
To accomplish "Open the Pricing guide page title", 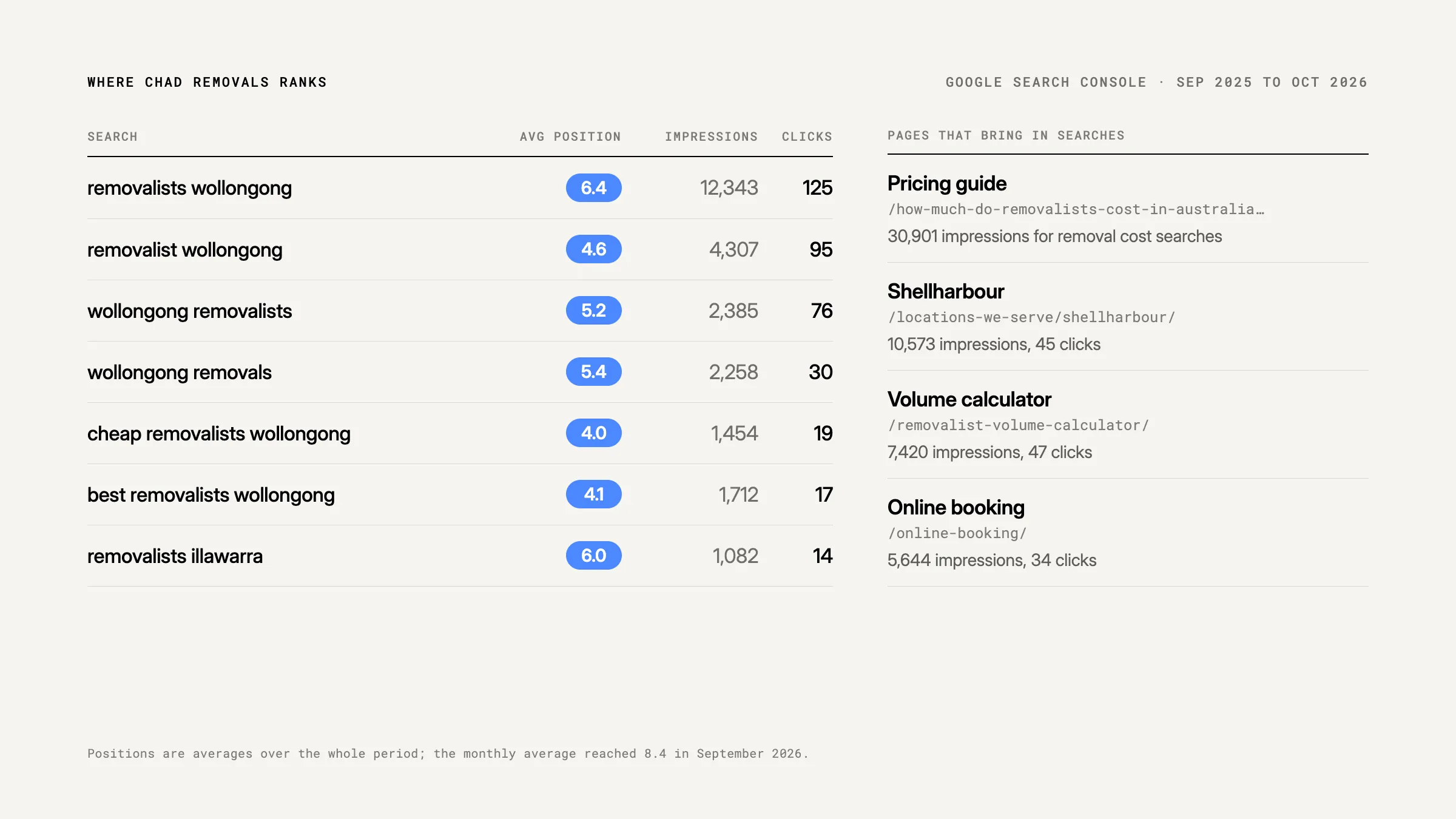I will point(946,183).
